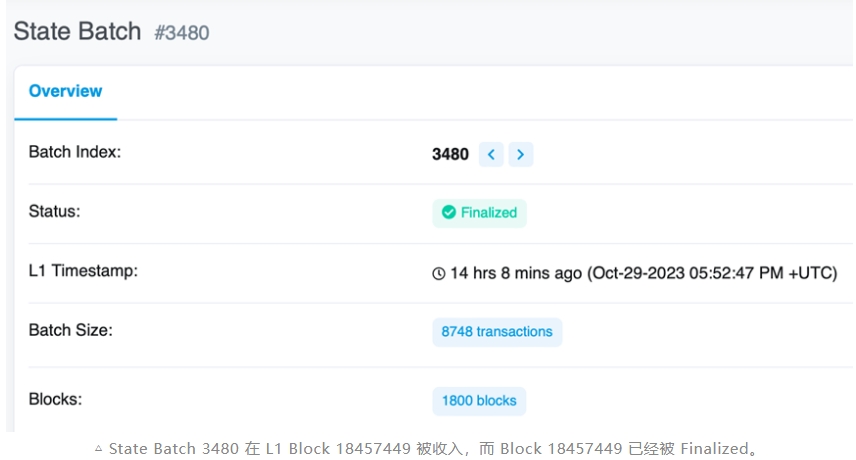Click the #3480 batch number in heading
Screen dimensions: 856x460
click(x=182, y=33)
